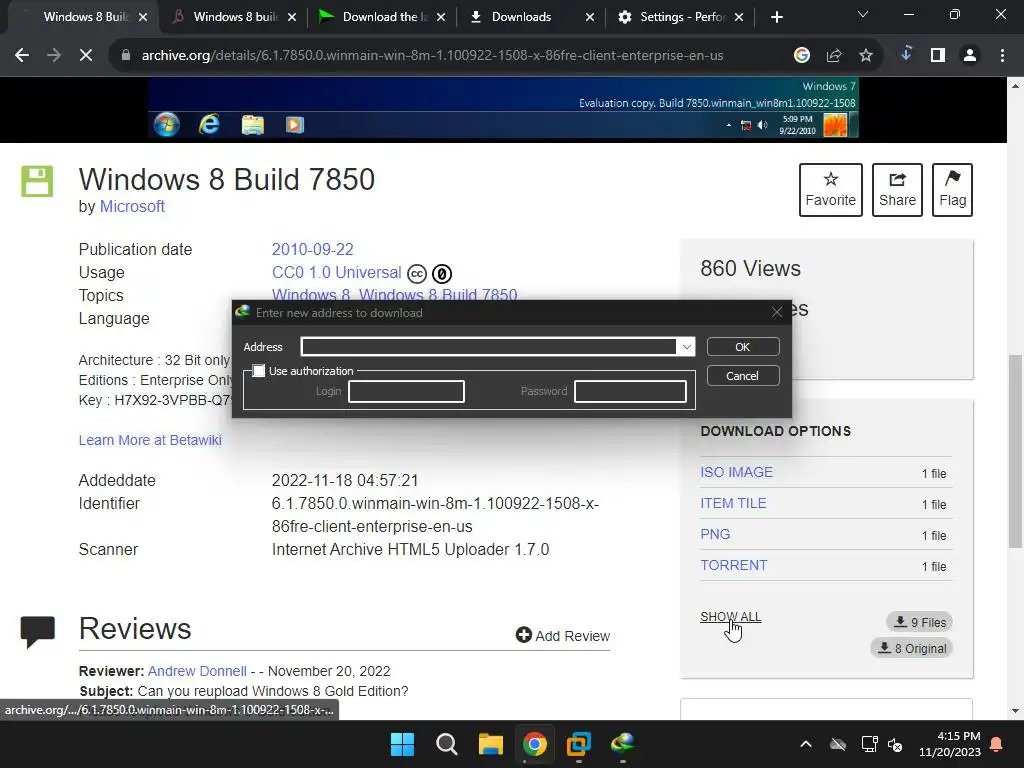This screenshot has height=768, width=1024.
Task: Open a new browser tab with plus
Action: (776, 17)
